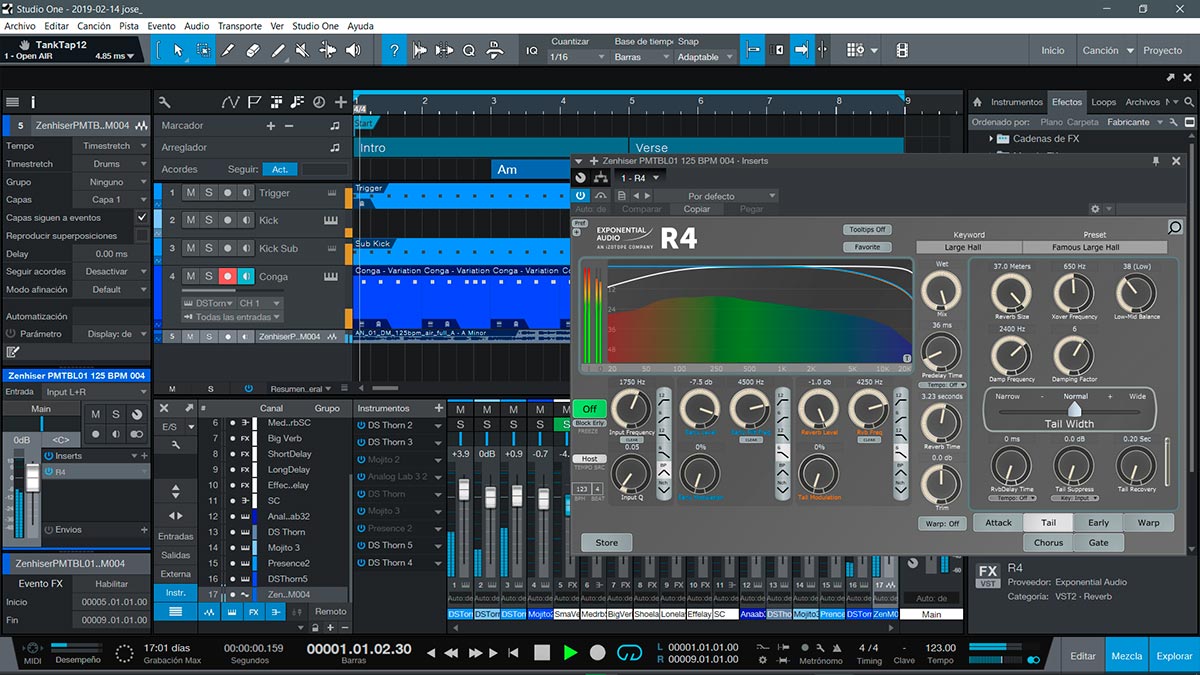Expand the 'Cadenas de FX' folder
Image resolution: width=1200 pixels, height=675 pixels.
992,139
